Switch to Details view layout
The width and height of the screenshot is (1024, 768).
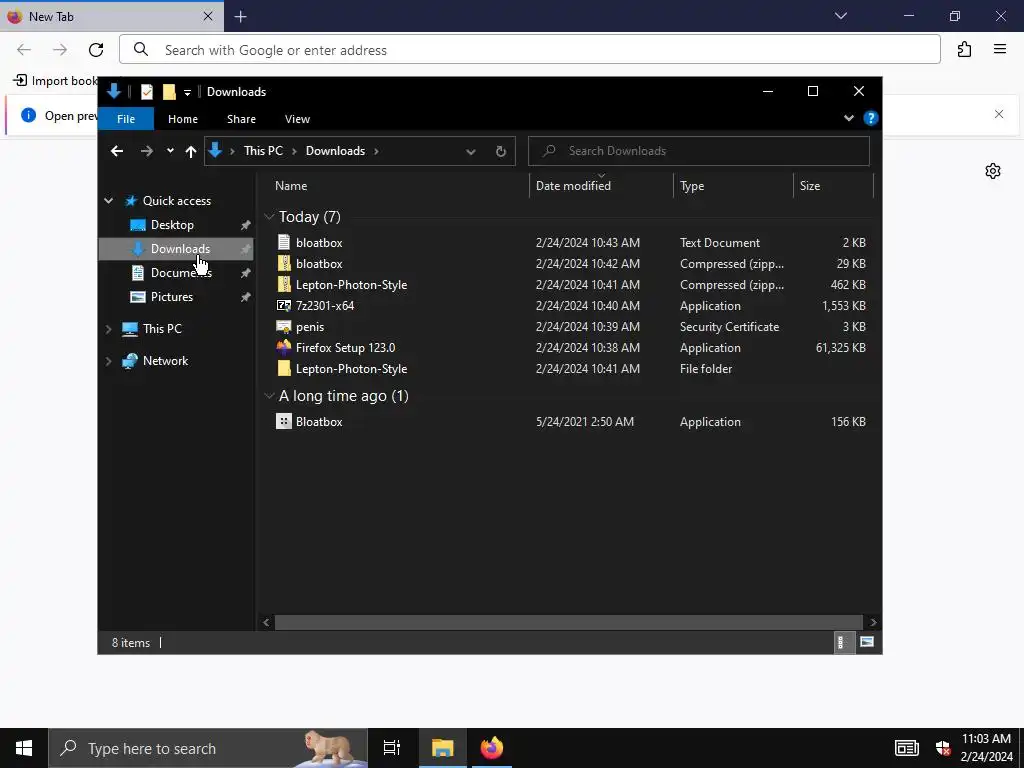tap(842, 643)
